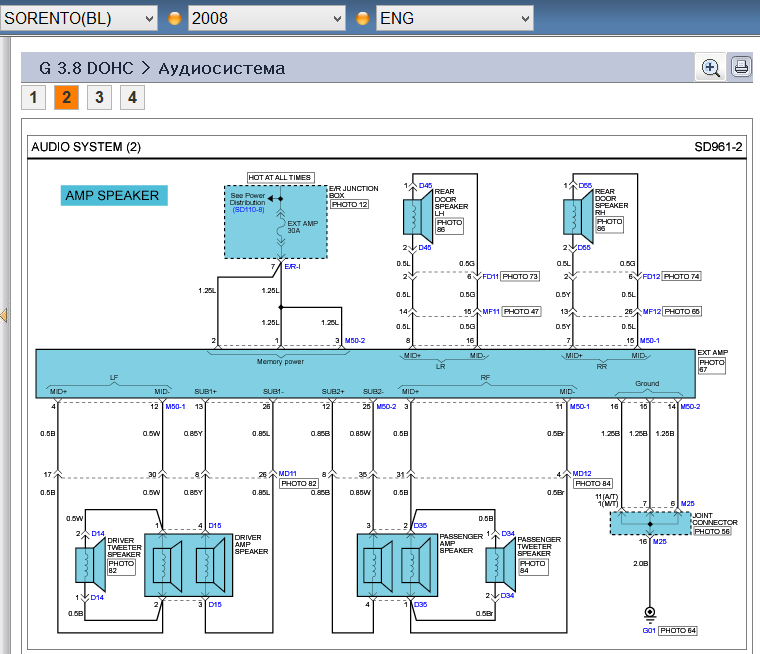Click the printer icon
Image resolution: width=760 pixels, height=654 pixels.
pyautogui.click(x=741, y=67)
